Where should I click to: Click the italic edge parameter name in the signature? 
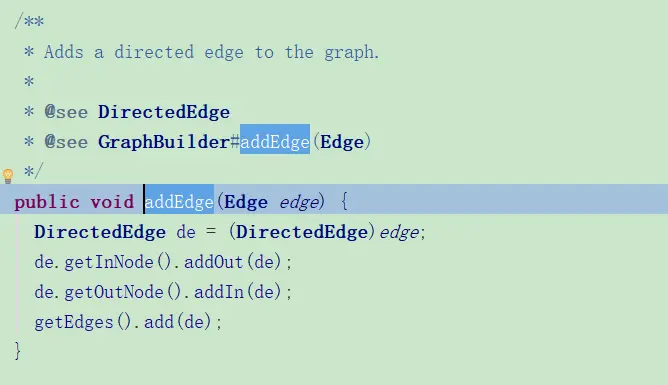299,202
